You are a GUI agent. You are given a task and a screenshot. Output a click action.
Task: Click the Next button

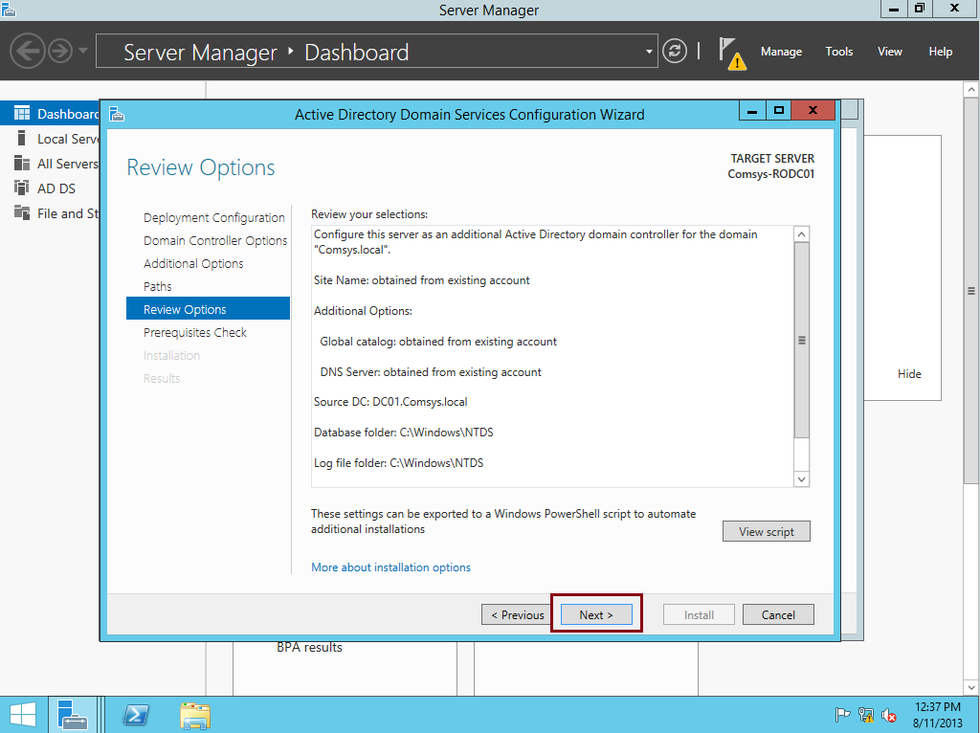pyautogui.click(x=596, y=615)
